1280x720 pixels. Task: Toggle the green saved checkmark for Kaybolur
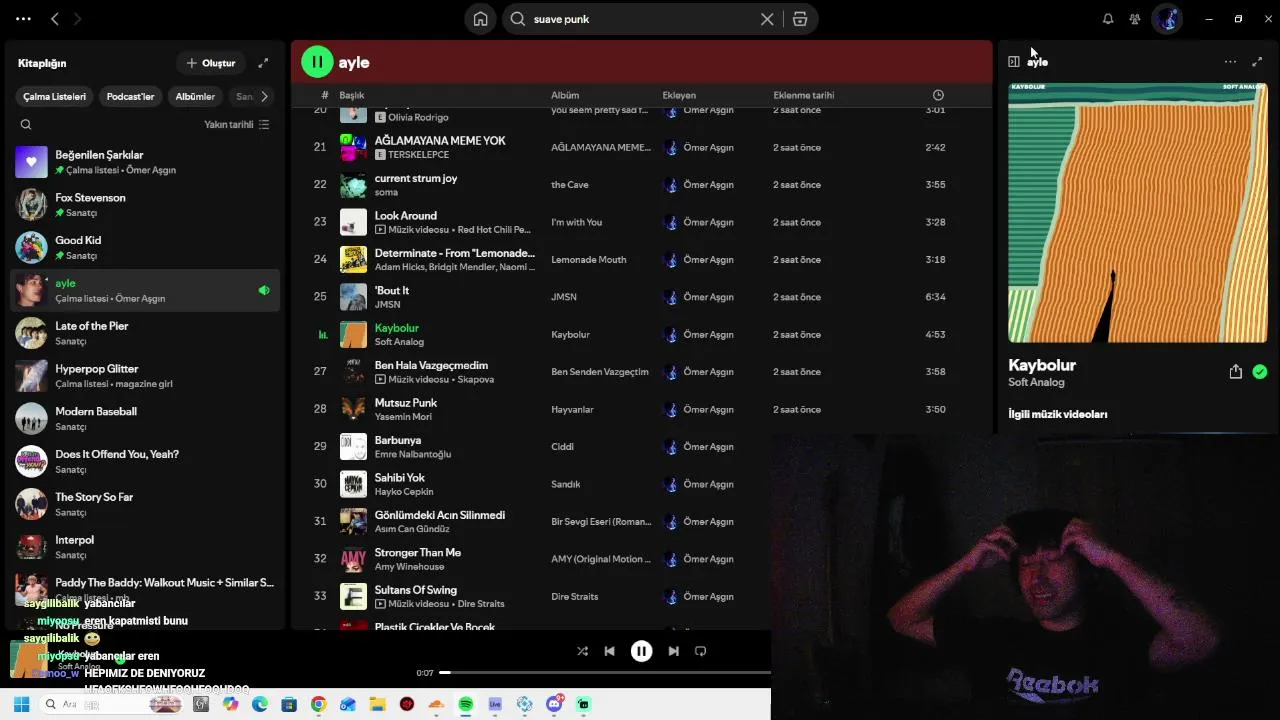tap(1260, 372)
